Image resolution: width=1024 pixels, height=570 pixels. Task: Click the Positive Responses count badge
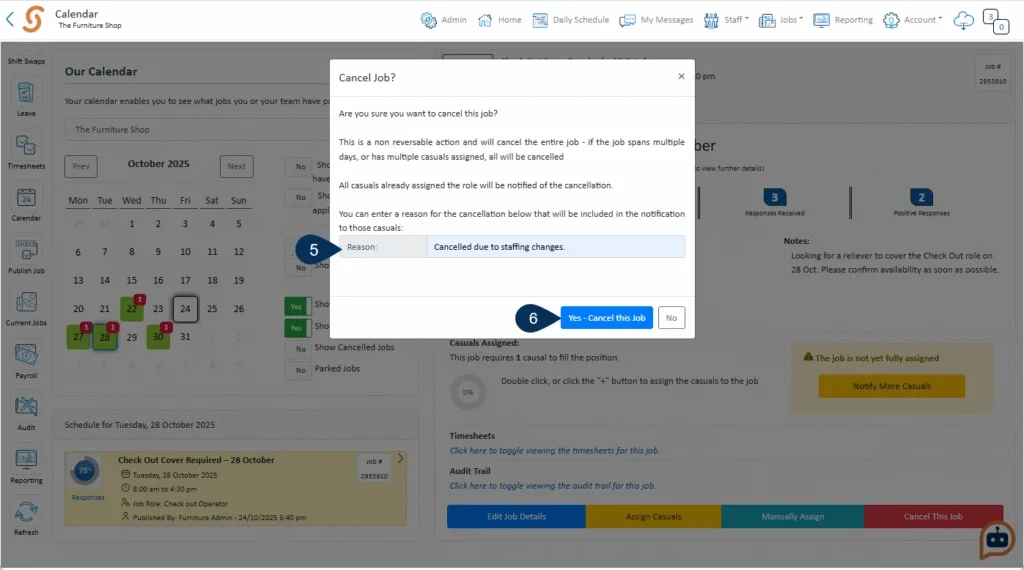(x=921, y=197)
